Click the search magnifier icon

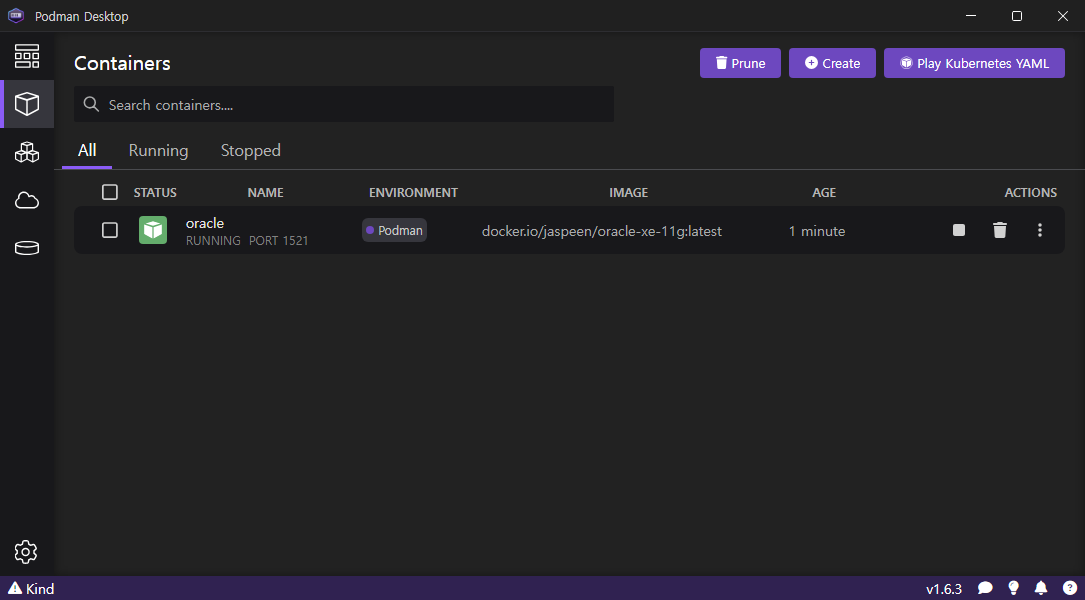(91, 104)
